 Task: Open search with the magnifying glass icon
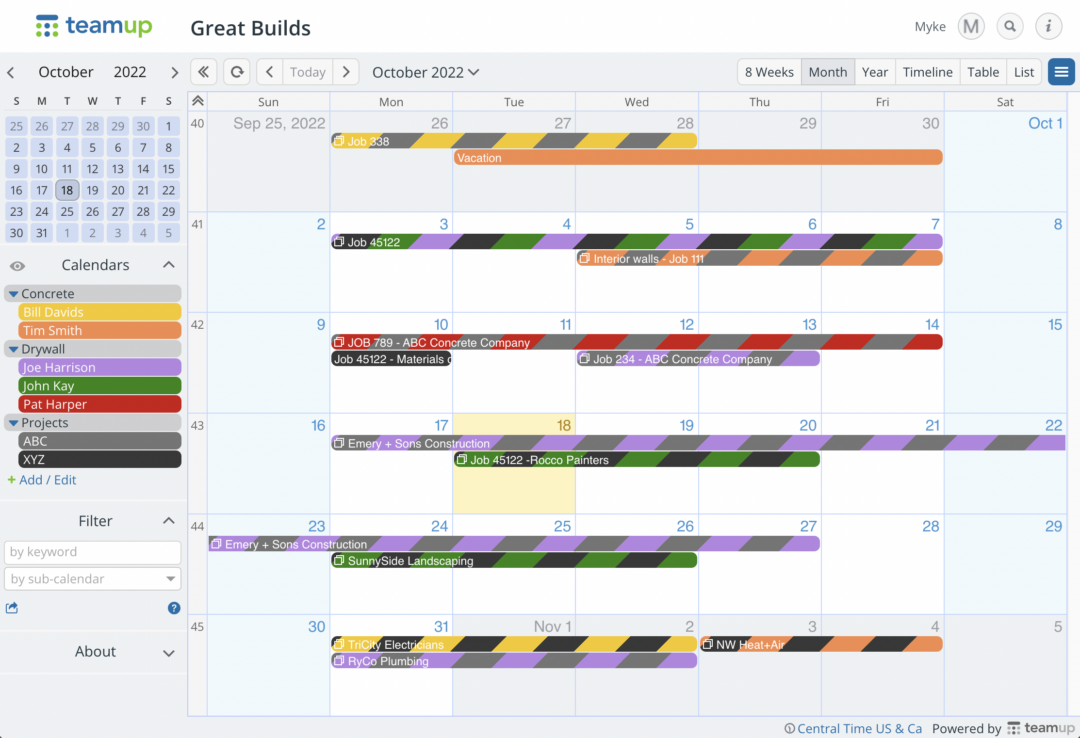coord(1010,26)
